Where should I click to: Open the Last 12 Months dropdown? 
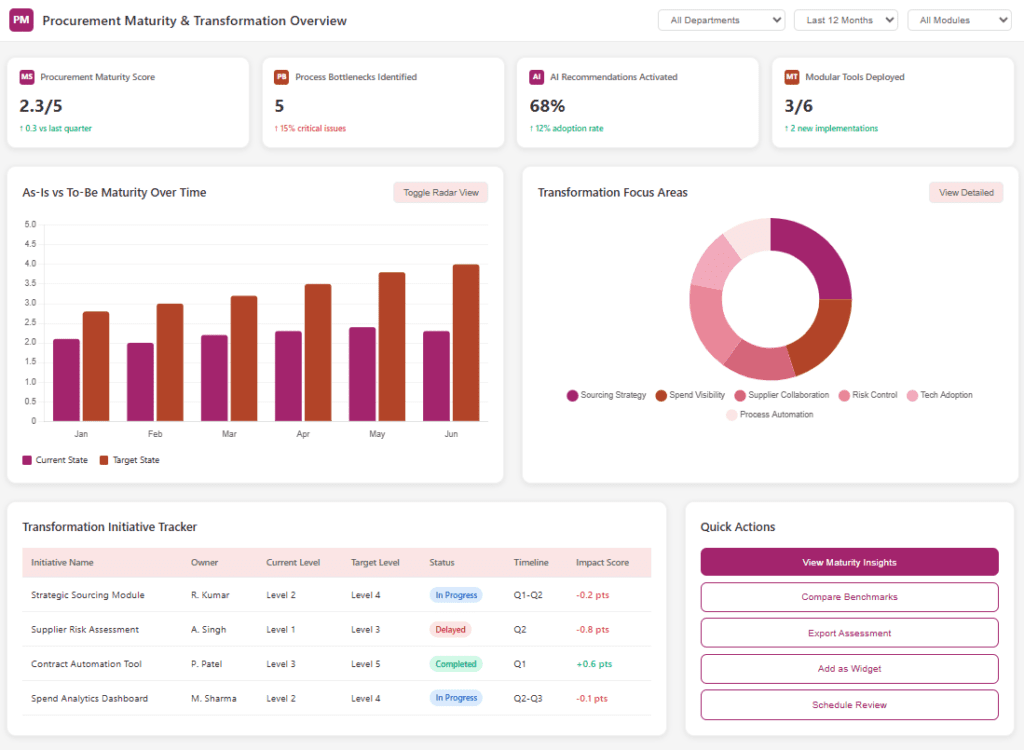[x=846, y=20]
